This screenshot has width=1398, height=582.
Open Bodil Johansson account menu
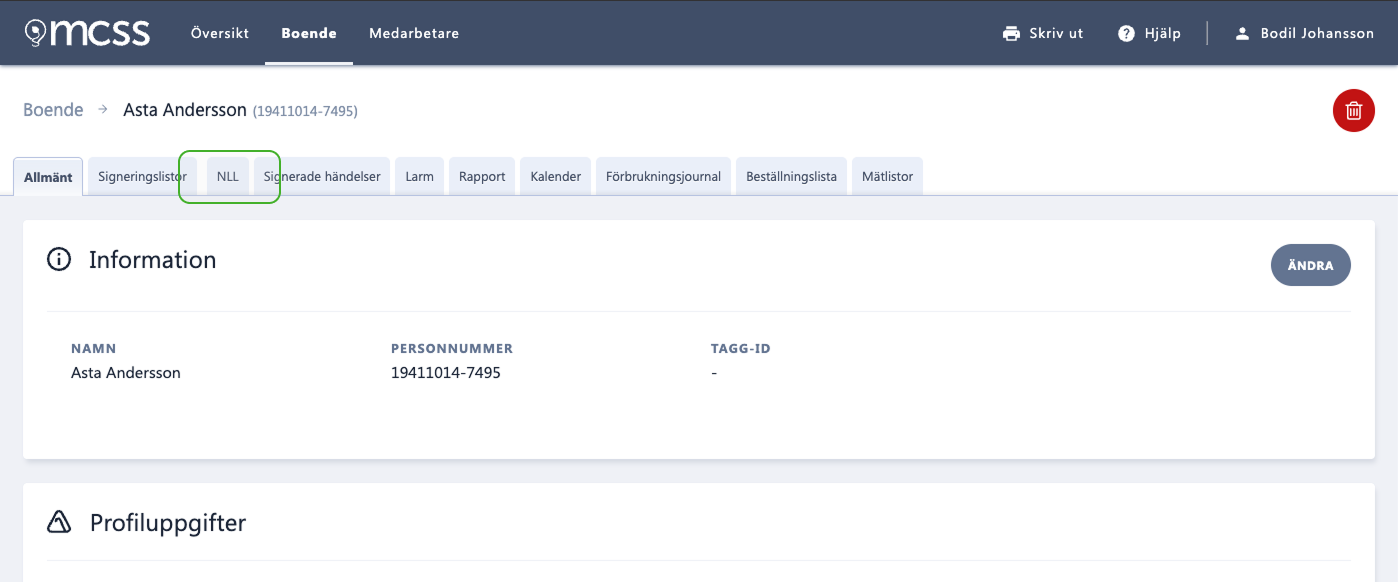point(1317,33)
